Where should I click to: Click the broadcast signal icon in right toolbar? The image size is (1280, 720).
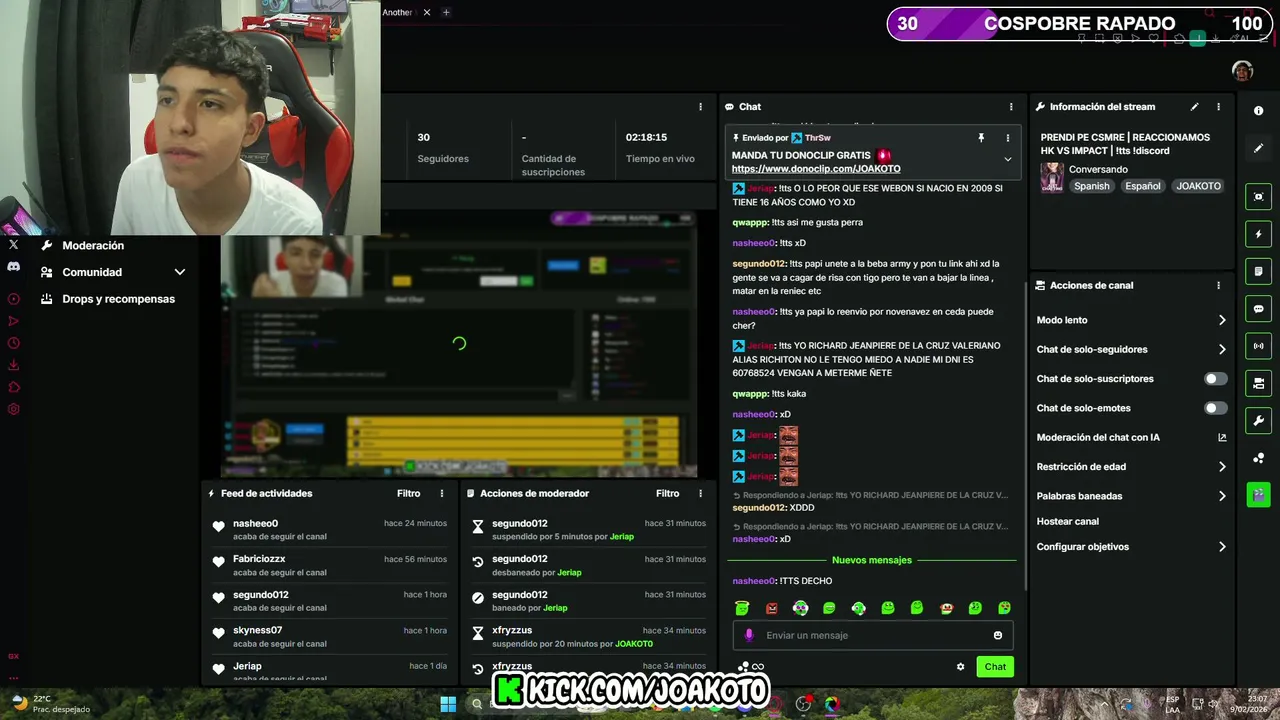[x=1258, y=346]
